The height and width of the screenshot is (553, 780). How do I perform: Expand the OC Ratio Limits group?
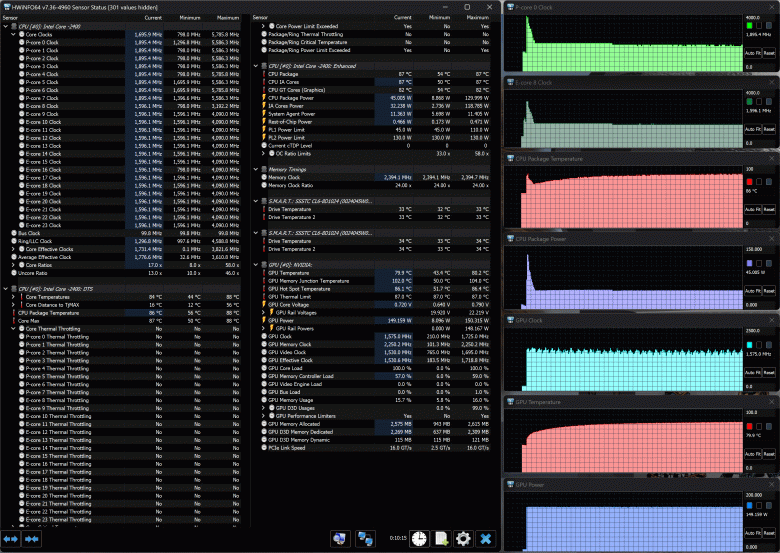263,153
